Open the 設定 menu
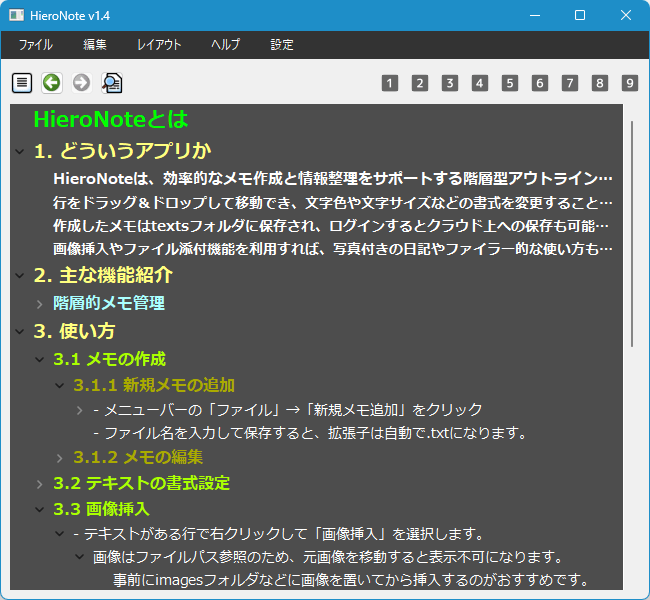Viewport: 650px width, 600px height. (282, 44)
